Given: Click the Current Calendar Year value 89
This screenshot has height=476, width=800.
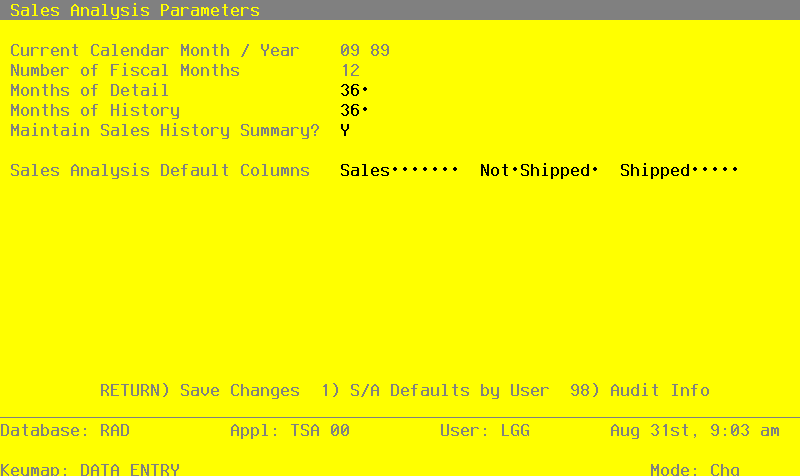Looking at the screenshot, I should (x=380, y=51).
